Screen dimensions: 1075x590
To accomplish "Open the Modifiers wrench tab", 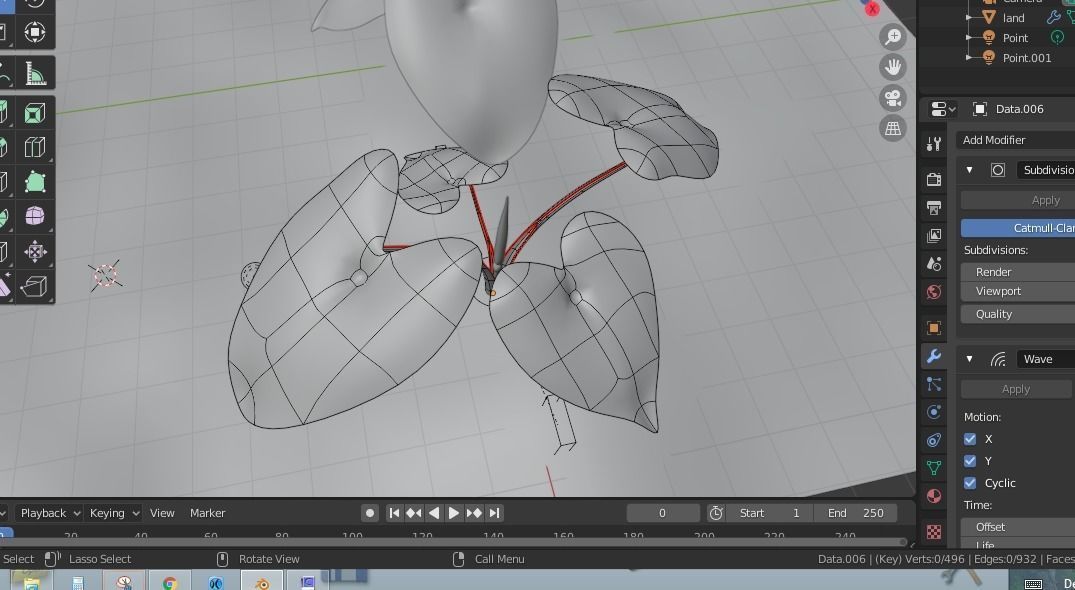I will click(x=934, y=356).
